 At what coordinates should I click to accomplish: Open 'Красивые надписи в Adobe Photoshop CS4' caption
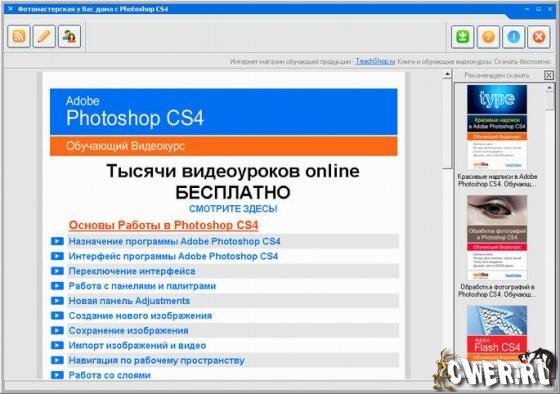tap(497, 180)
